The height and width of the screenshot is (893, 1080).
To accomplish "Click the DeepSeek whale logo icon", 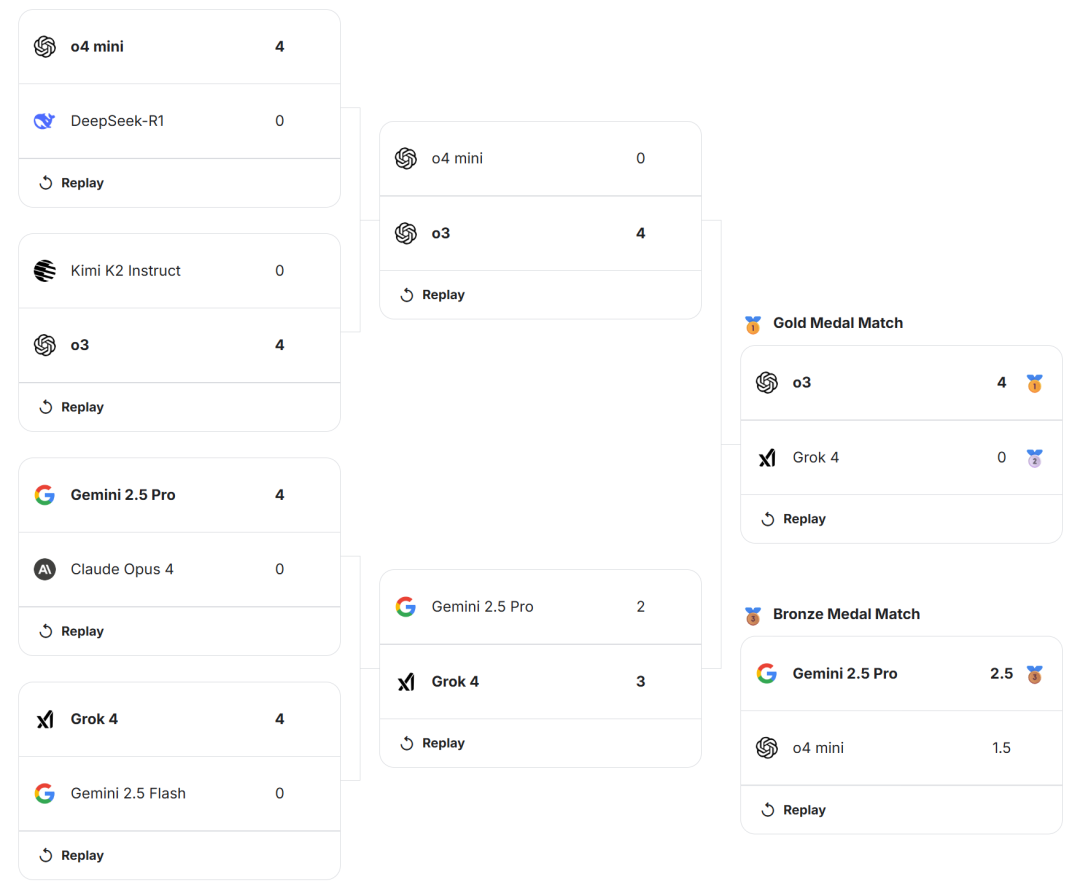I will point(44,121).
